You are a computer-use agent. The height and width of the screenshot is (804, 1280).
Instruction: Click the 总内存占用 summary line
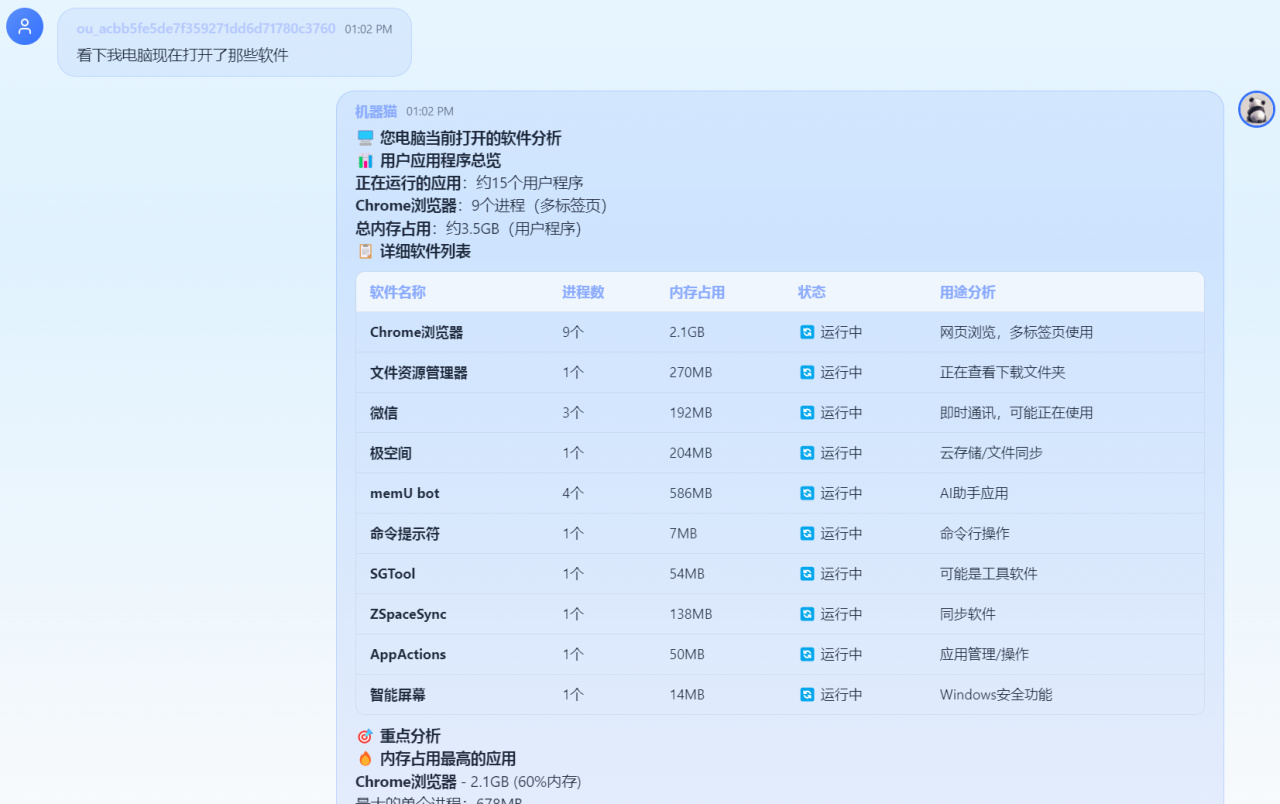[468, 228]
